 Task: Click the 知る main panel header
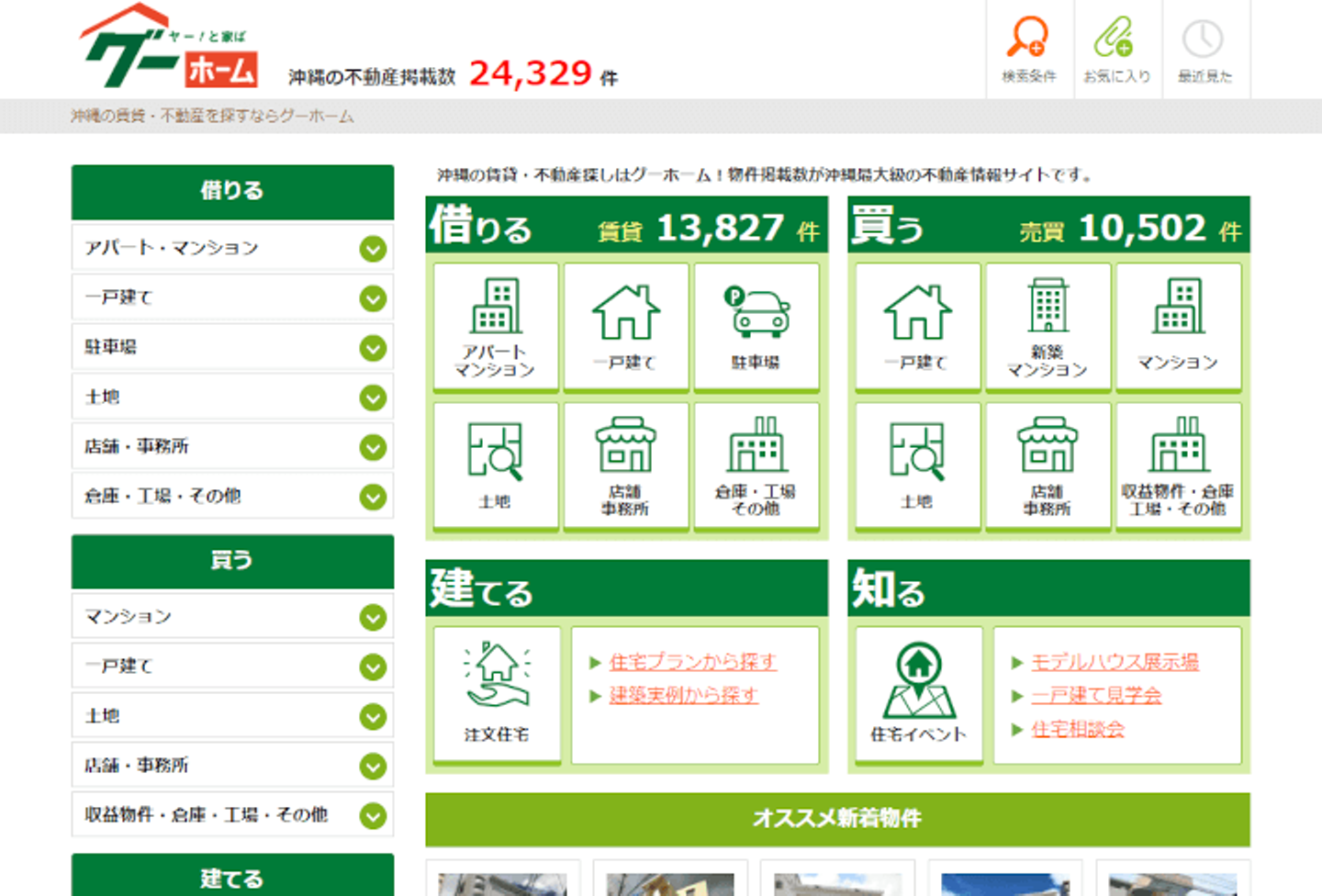tap(1048, 588)
